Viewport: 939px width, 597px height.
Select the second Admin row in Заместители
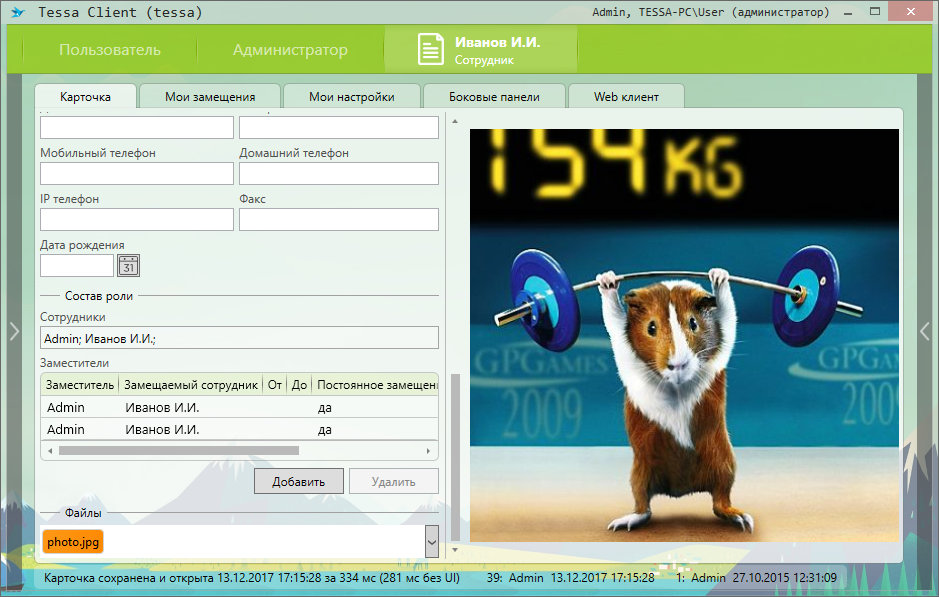click(x=240, y=429)
